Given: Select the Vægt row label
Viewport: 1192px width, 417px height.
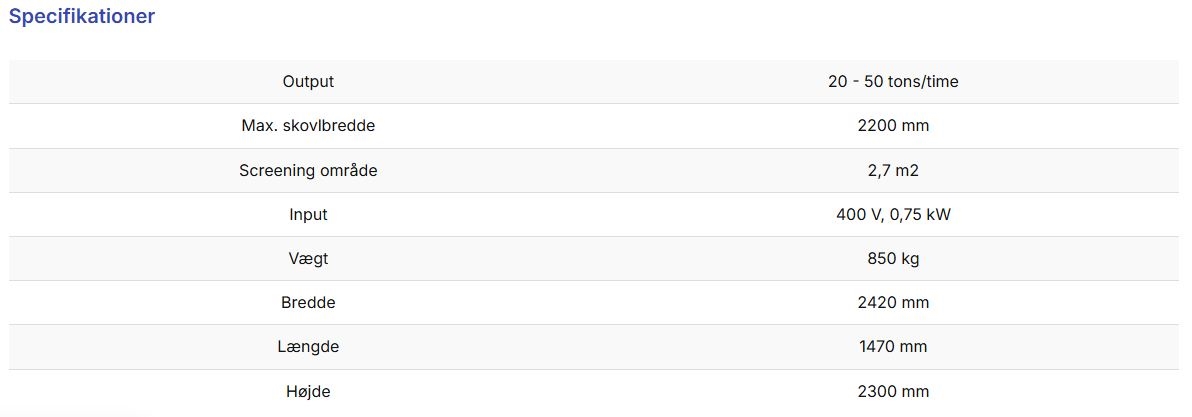Looking at the screenshot, I should tap(308, 258).
